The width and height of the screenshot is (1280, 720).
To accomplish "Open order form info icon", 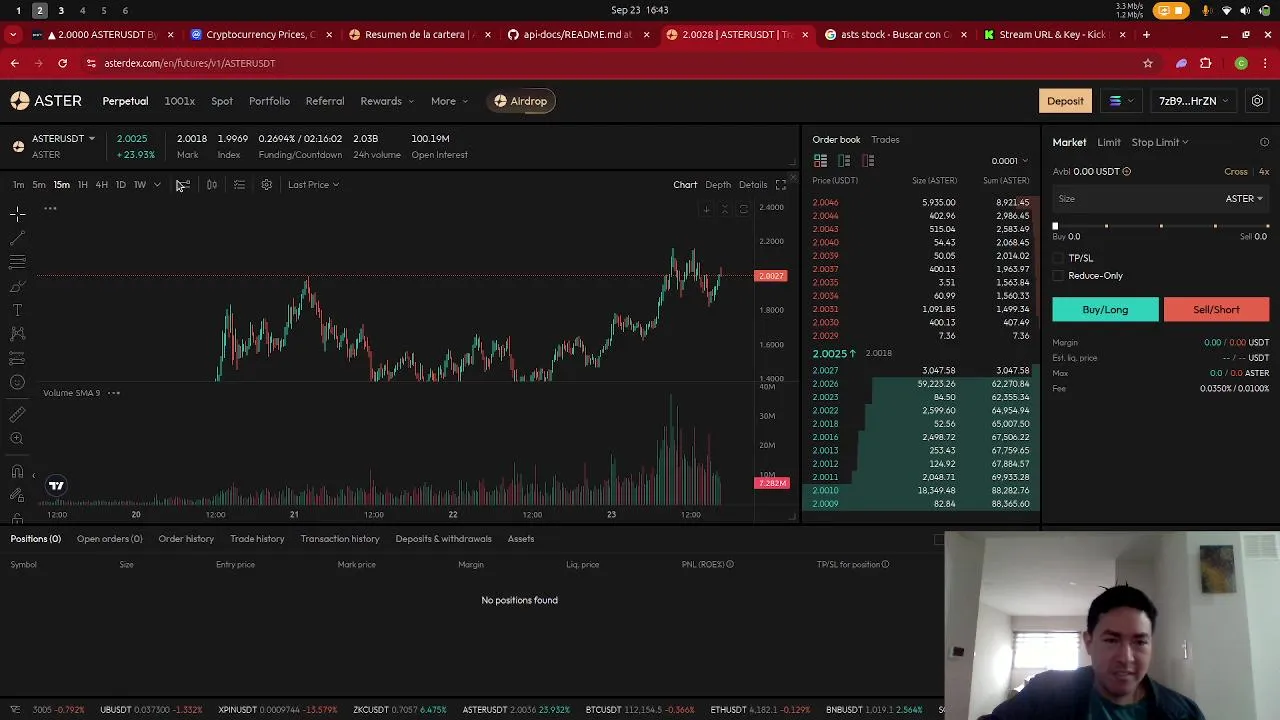I will click(1264, 142).
